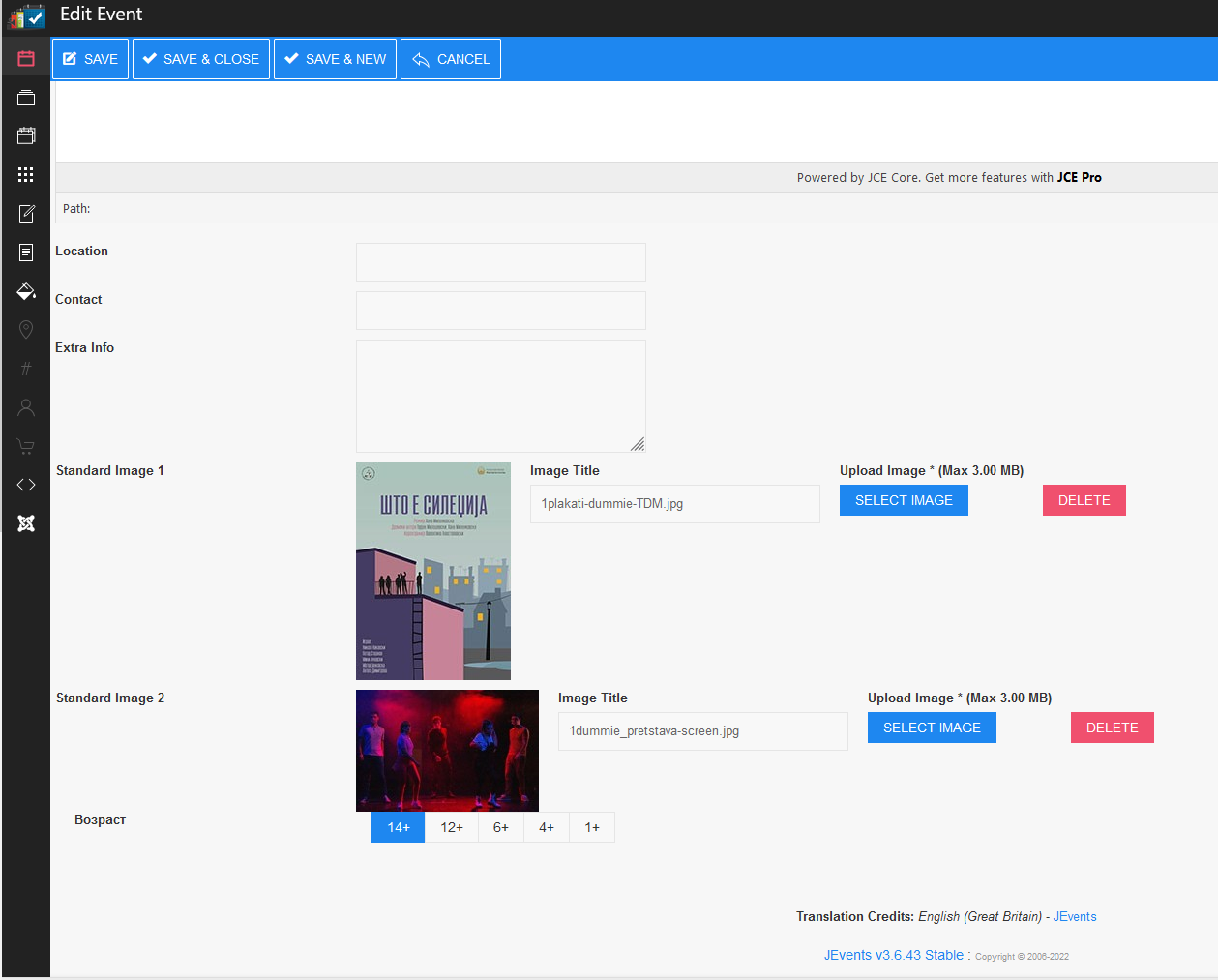Viewport: 1218px width, 980px height.
Task: Open the paint bucket icon in sidebar
Action: click(x=26, y=291)
